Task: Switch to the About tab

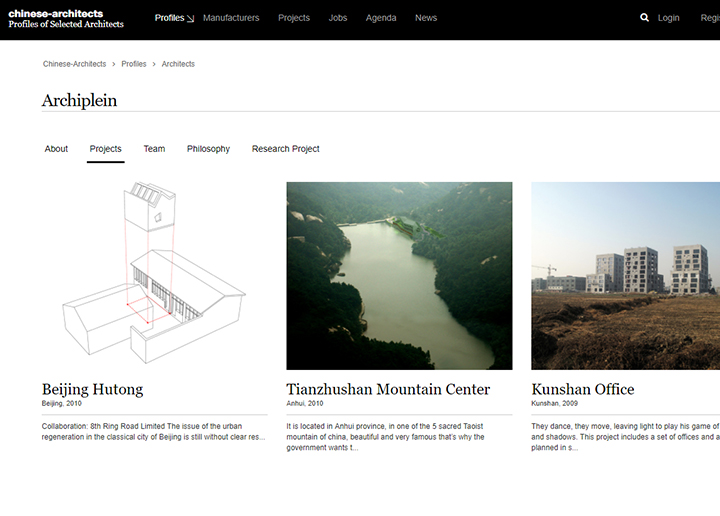Action: (56, 149)
